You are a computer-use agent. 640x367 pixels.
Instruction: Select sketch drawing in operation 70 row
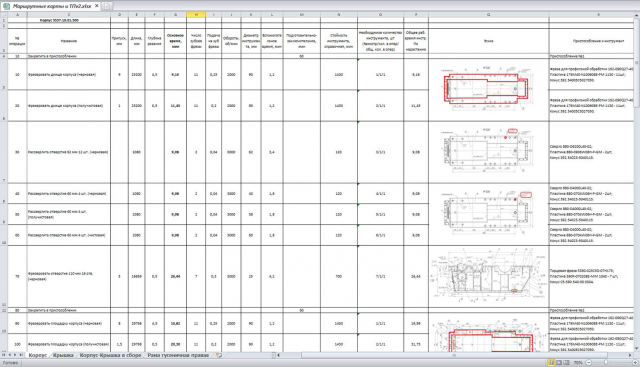coord(488,275)
